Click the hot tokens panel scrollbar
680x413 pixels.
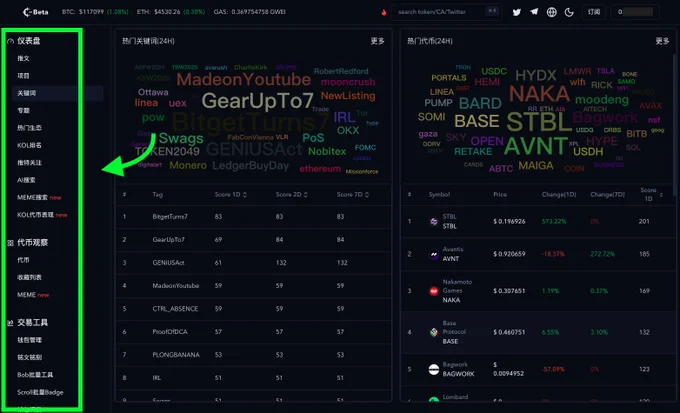point(673,124)
